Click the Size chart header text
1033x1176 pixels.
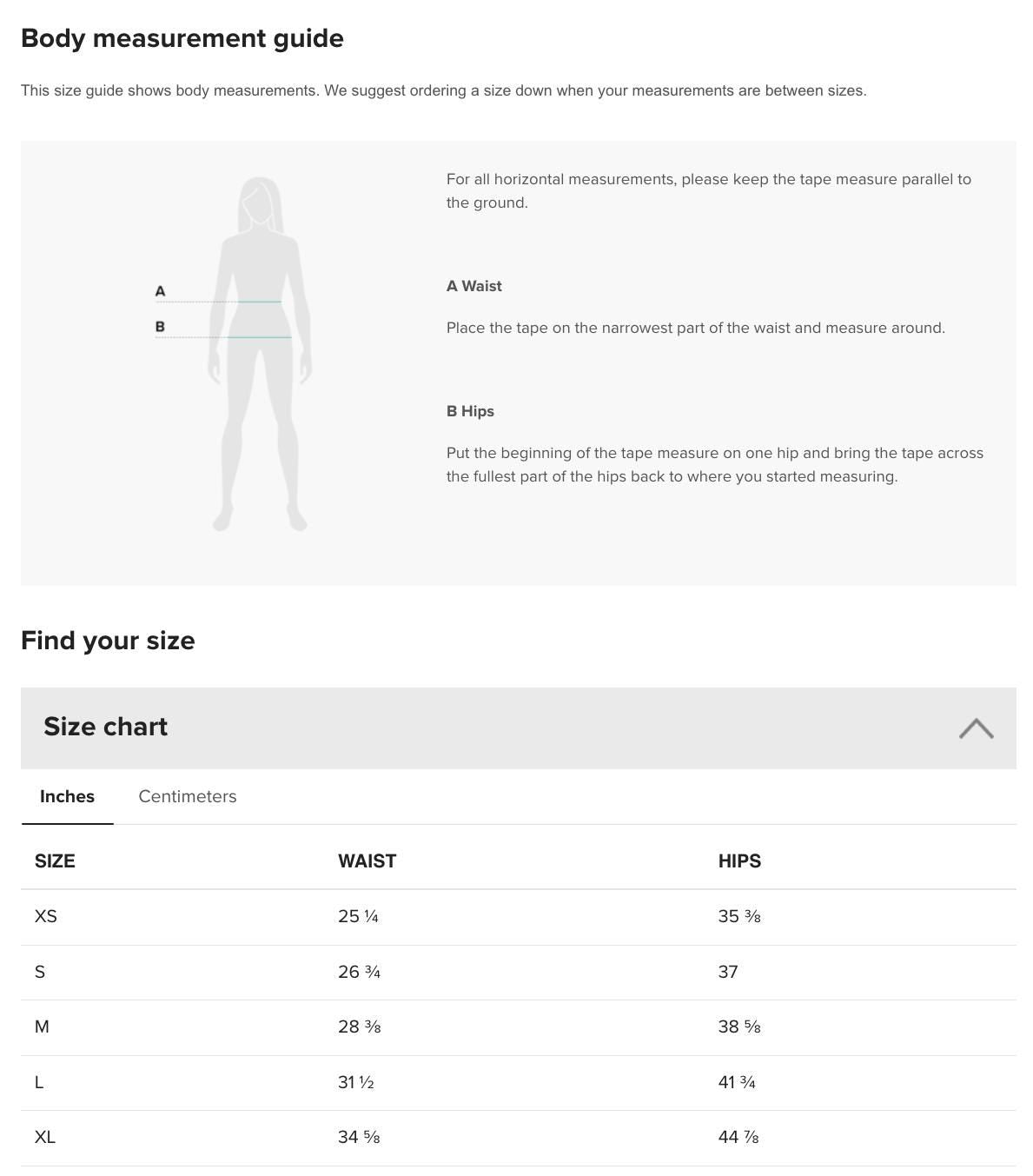pos(105,727)
